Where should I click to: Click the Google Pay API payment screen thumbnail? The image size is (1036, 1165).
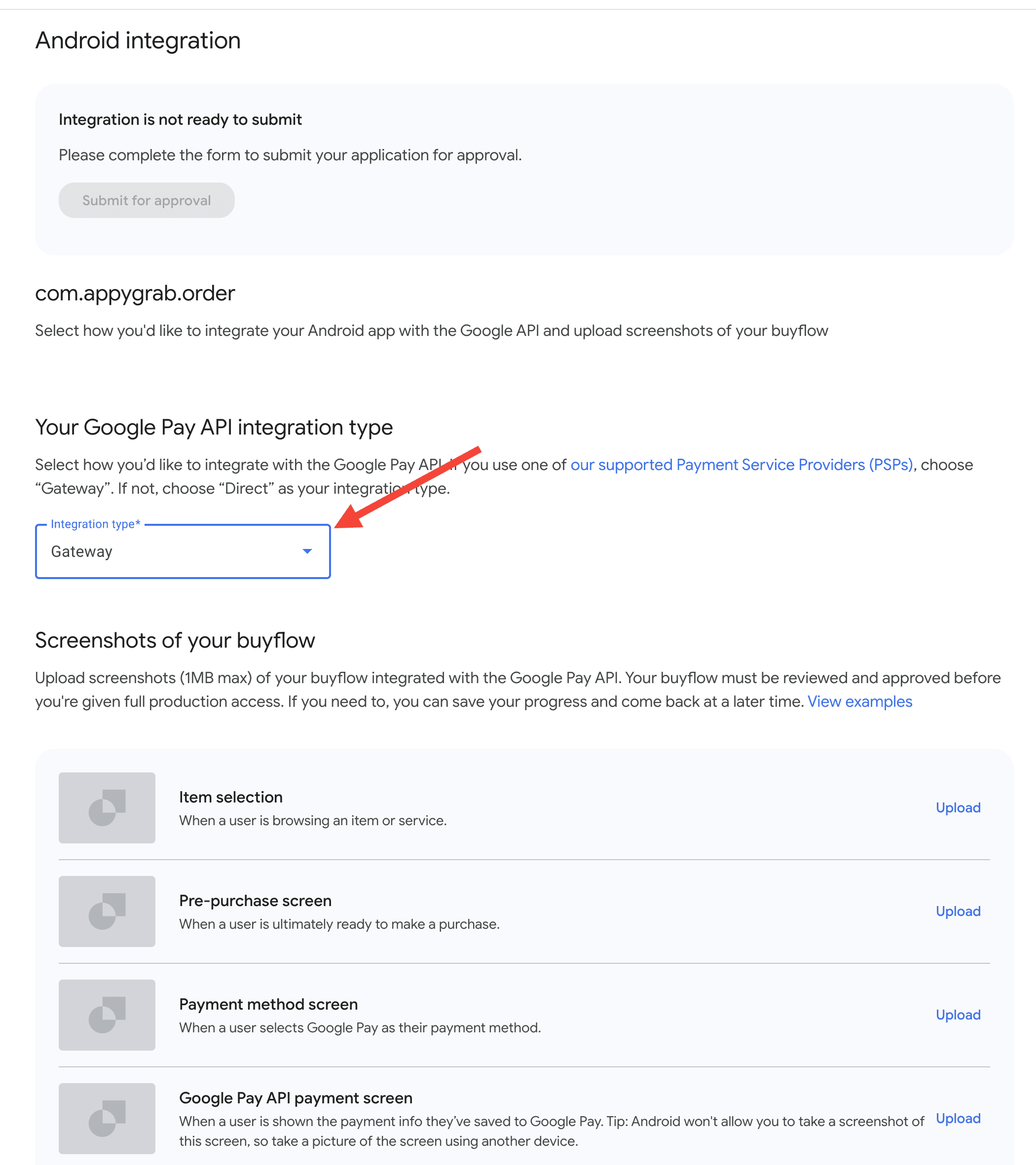107,1118
